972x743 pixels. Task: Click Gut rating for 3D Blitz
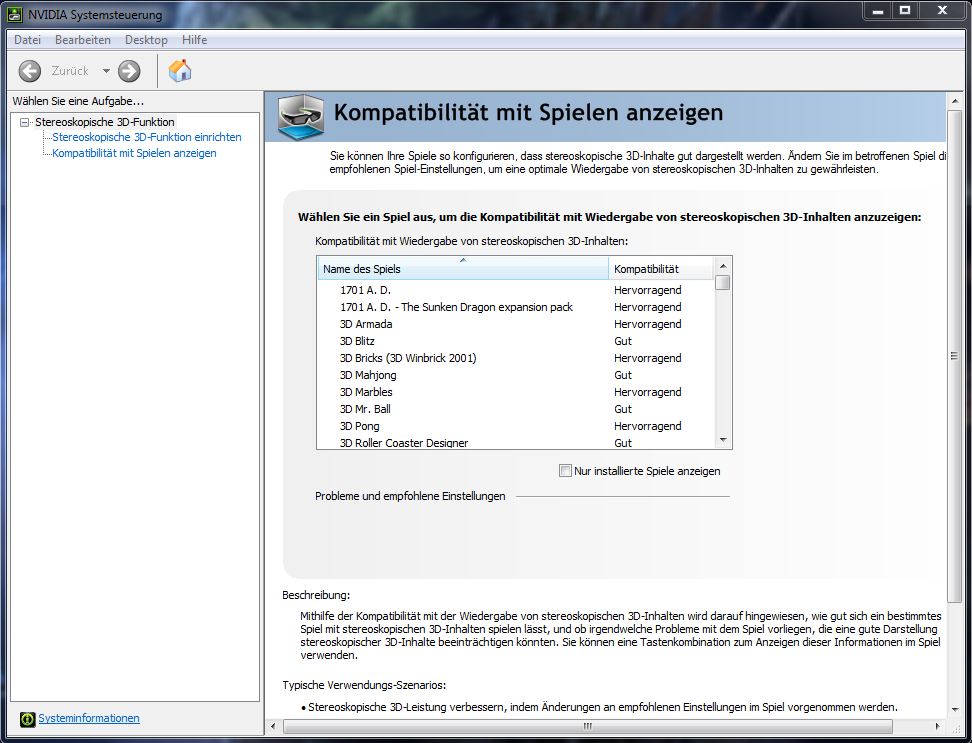(622, 341)
